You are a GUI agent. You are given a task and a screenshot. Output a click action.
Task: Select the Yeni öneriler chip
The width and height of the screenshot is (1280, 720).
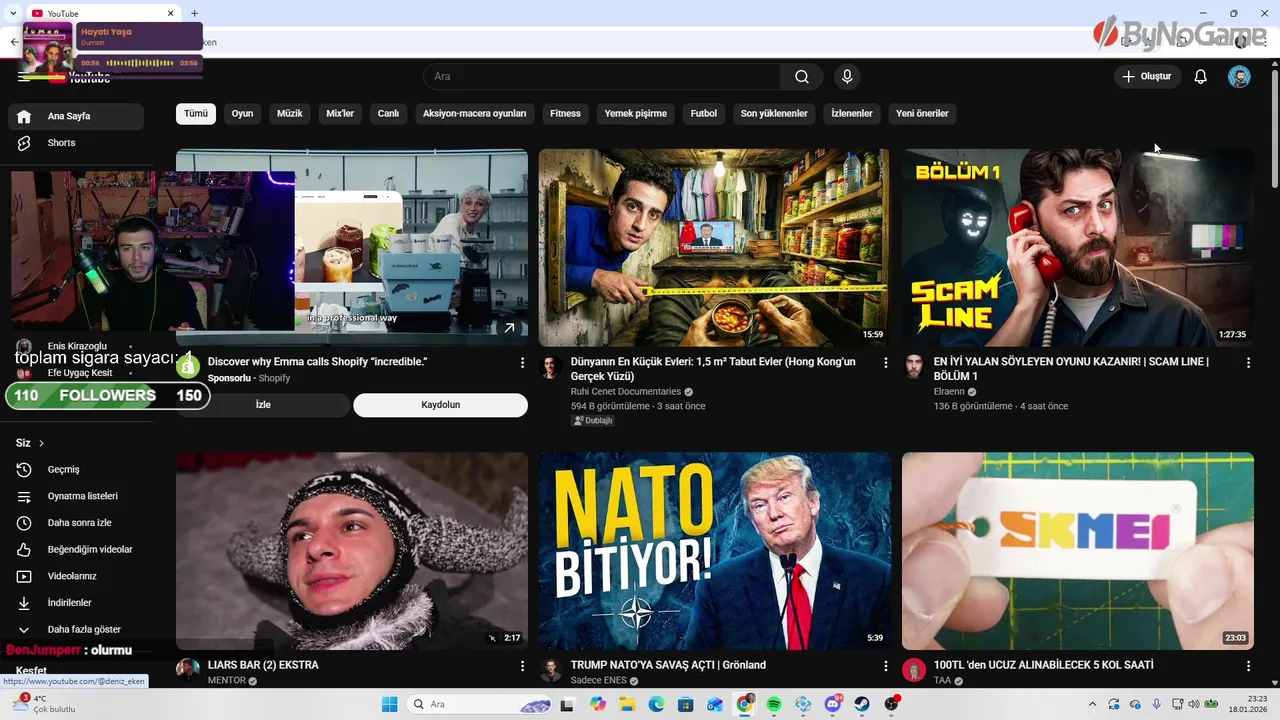922,113
